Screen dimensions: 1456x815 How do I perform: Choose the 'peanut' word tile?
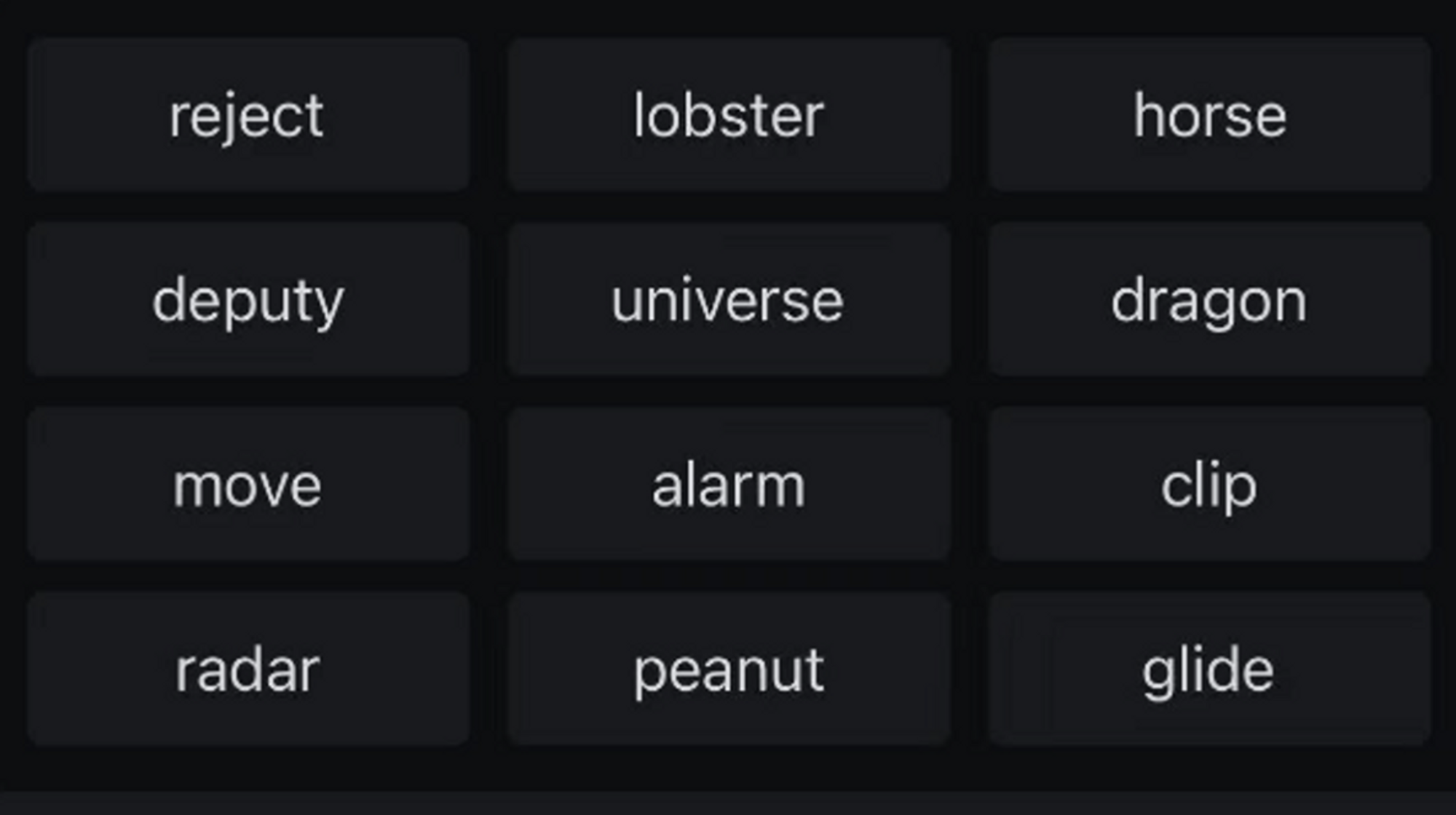[x=729, y=669]
